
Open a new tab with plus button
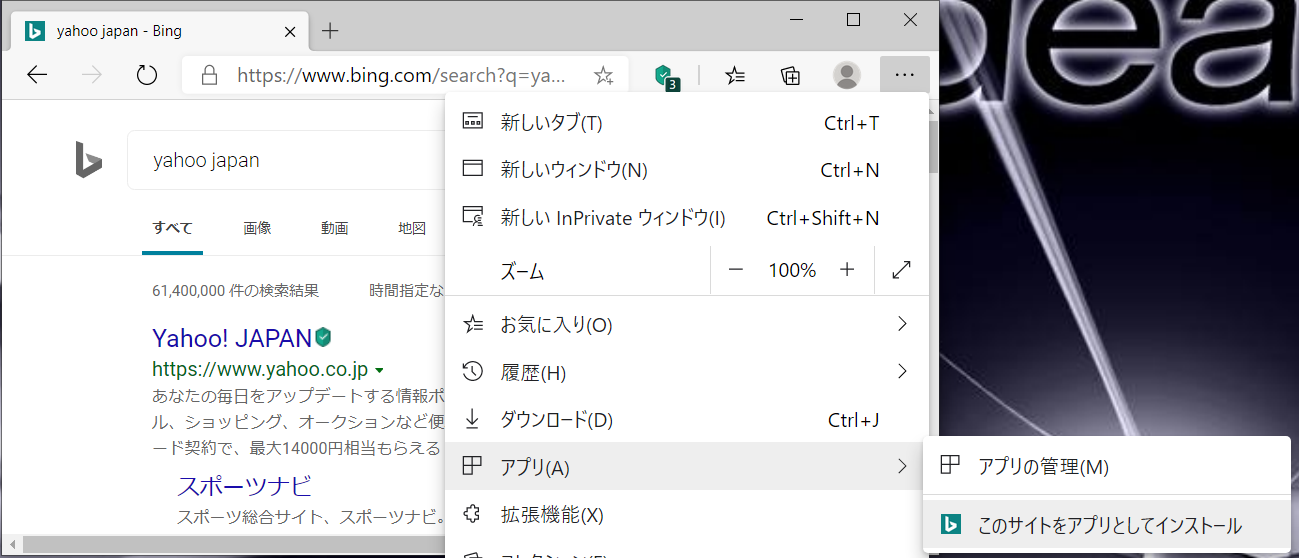(x=331, y=31)
